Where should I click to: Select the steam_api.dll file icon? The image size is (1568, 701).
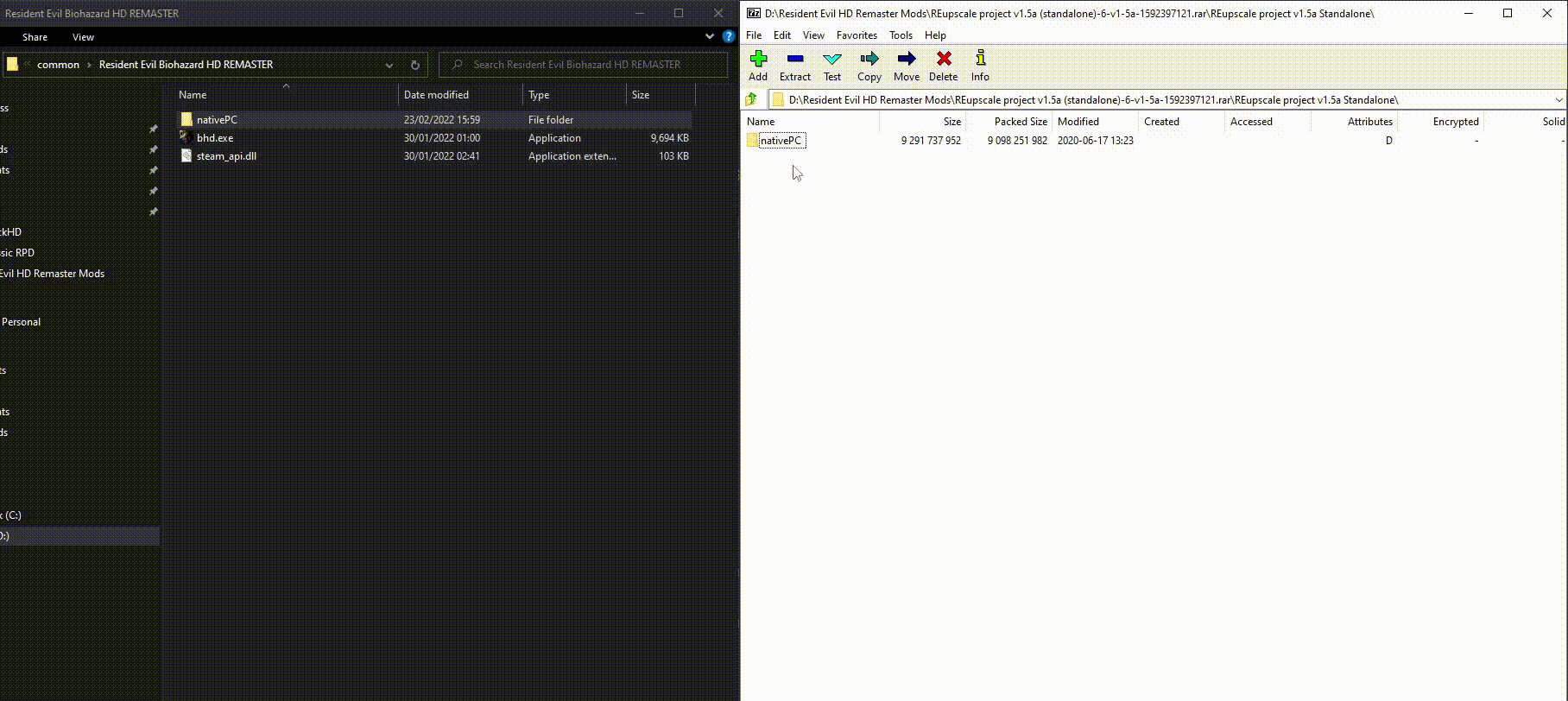(186, 155)
